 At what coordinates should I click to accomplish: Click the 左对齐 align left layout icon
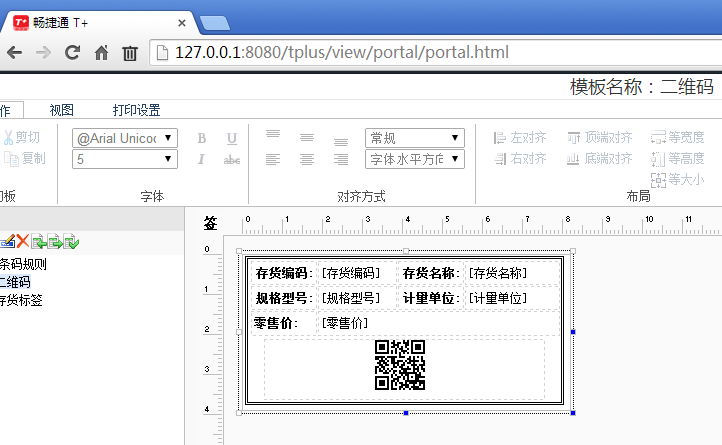520,138
